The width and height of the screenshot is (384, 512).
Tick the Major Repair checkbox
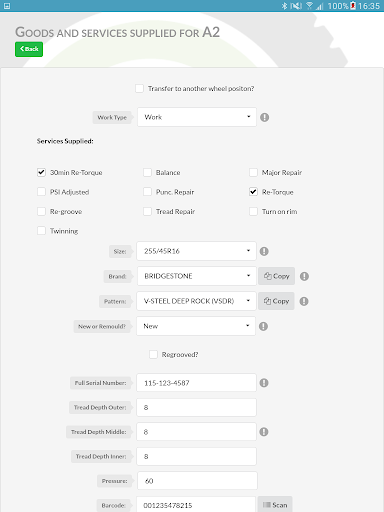coord(253,172)
